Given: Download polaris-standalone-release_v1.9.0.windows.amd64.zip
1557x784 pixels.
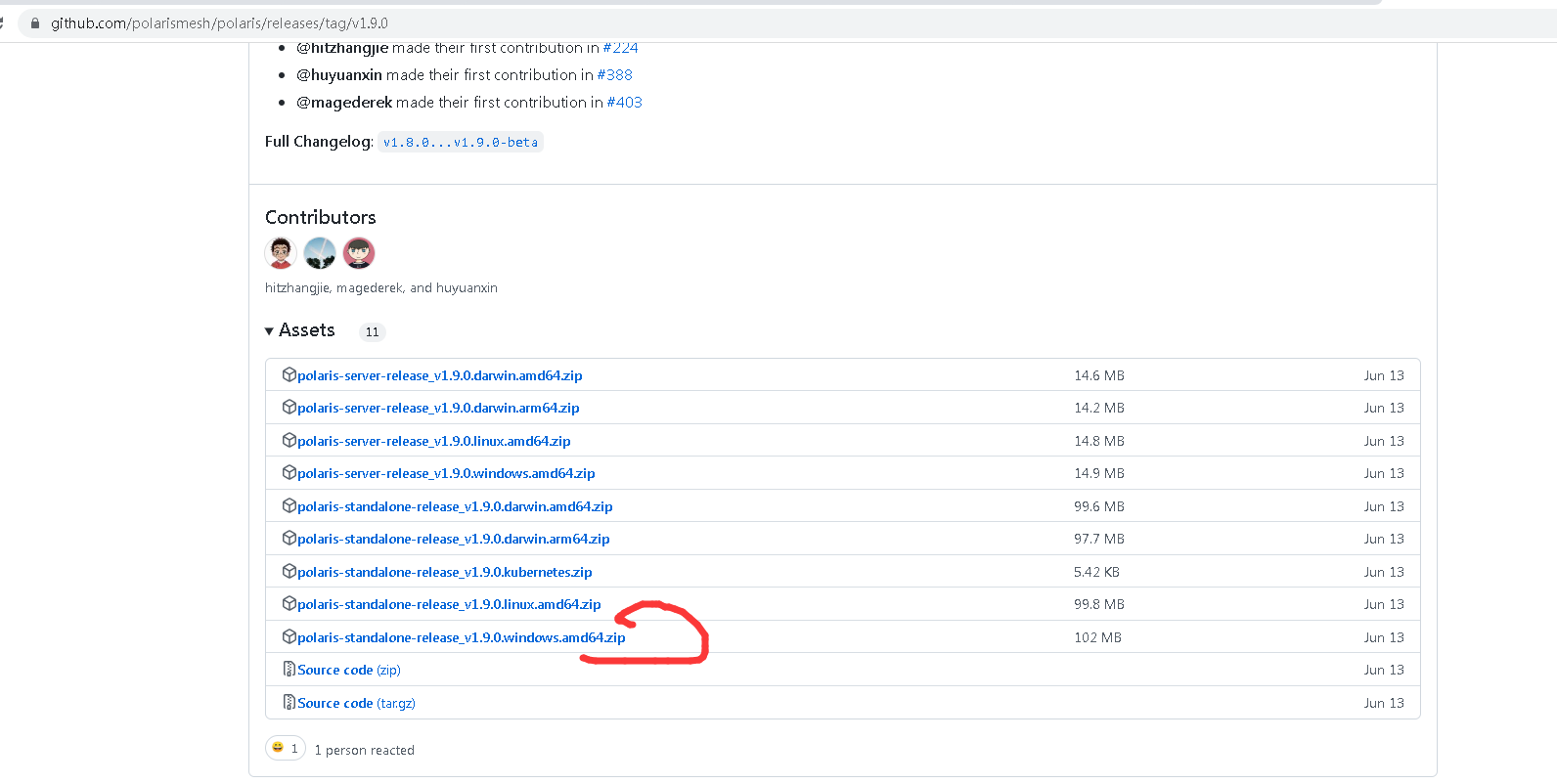Looking at the screenshot, I should pos(462,637).
